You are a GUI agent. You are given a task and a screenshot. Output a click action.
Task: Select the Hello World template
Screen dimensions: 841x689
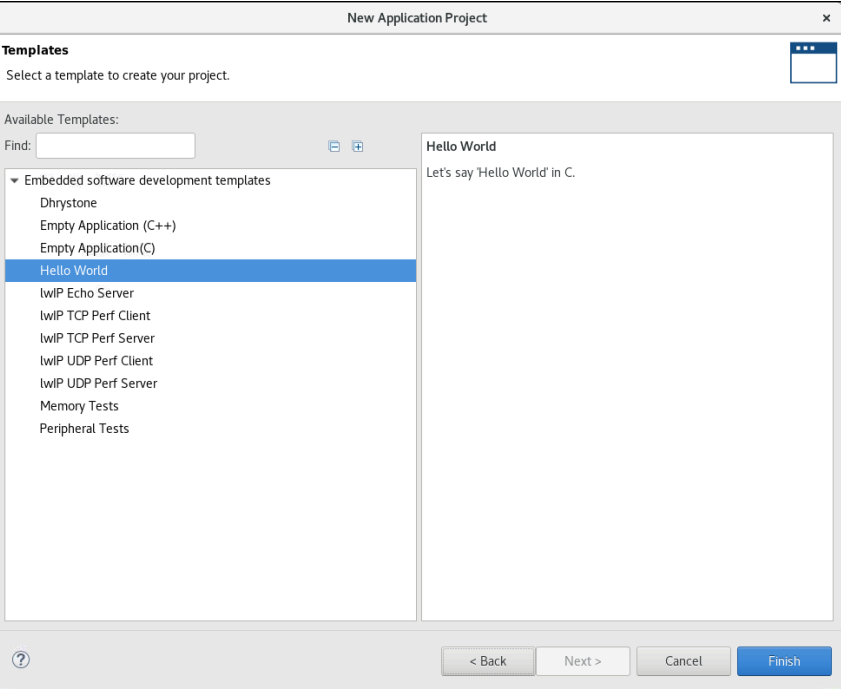(x=73, y=270)
